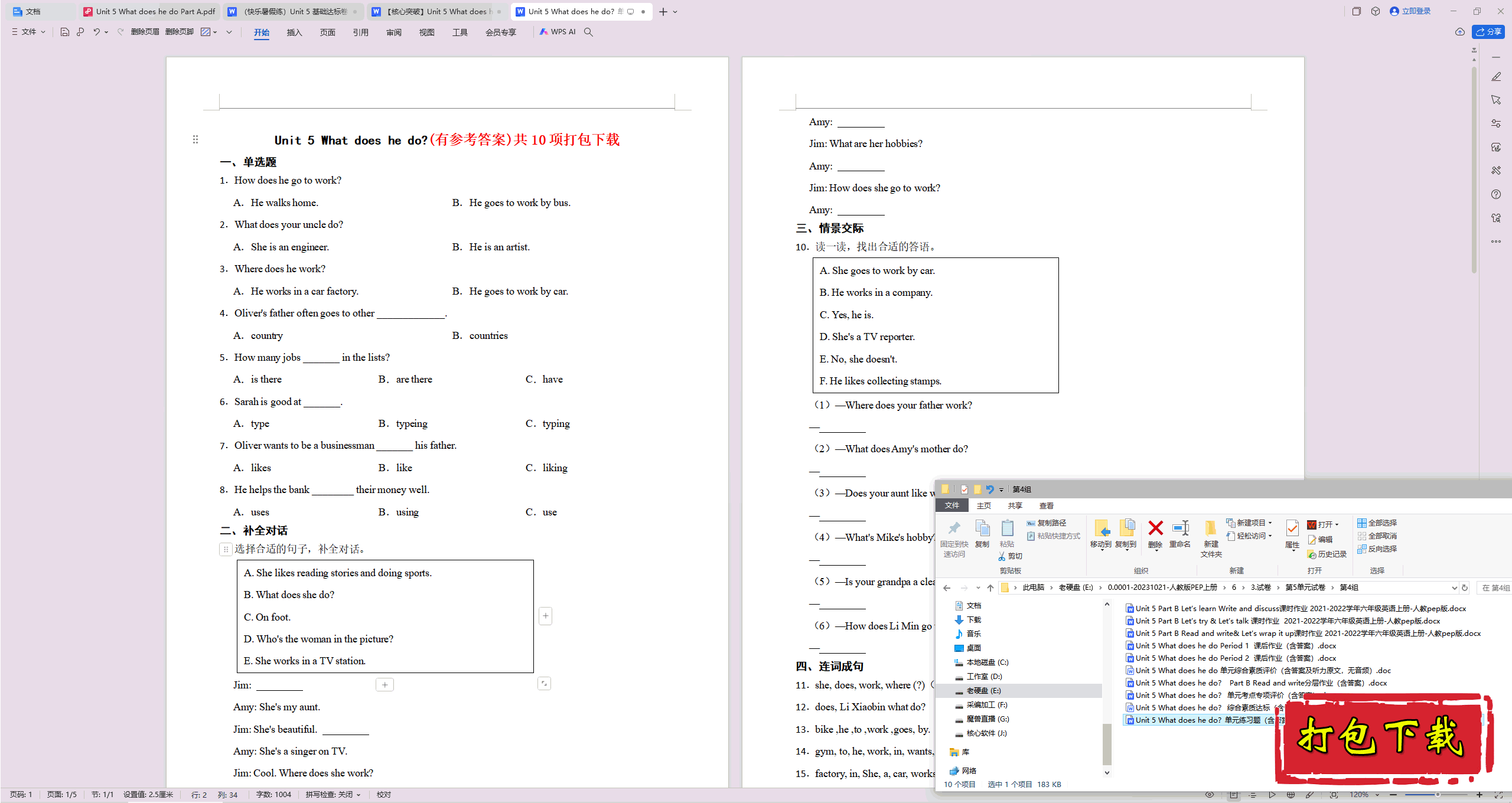Click the search magnifier in WPS ribbon
Screen dimensions: 1512x803
588,32
